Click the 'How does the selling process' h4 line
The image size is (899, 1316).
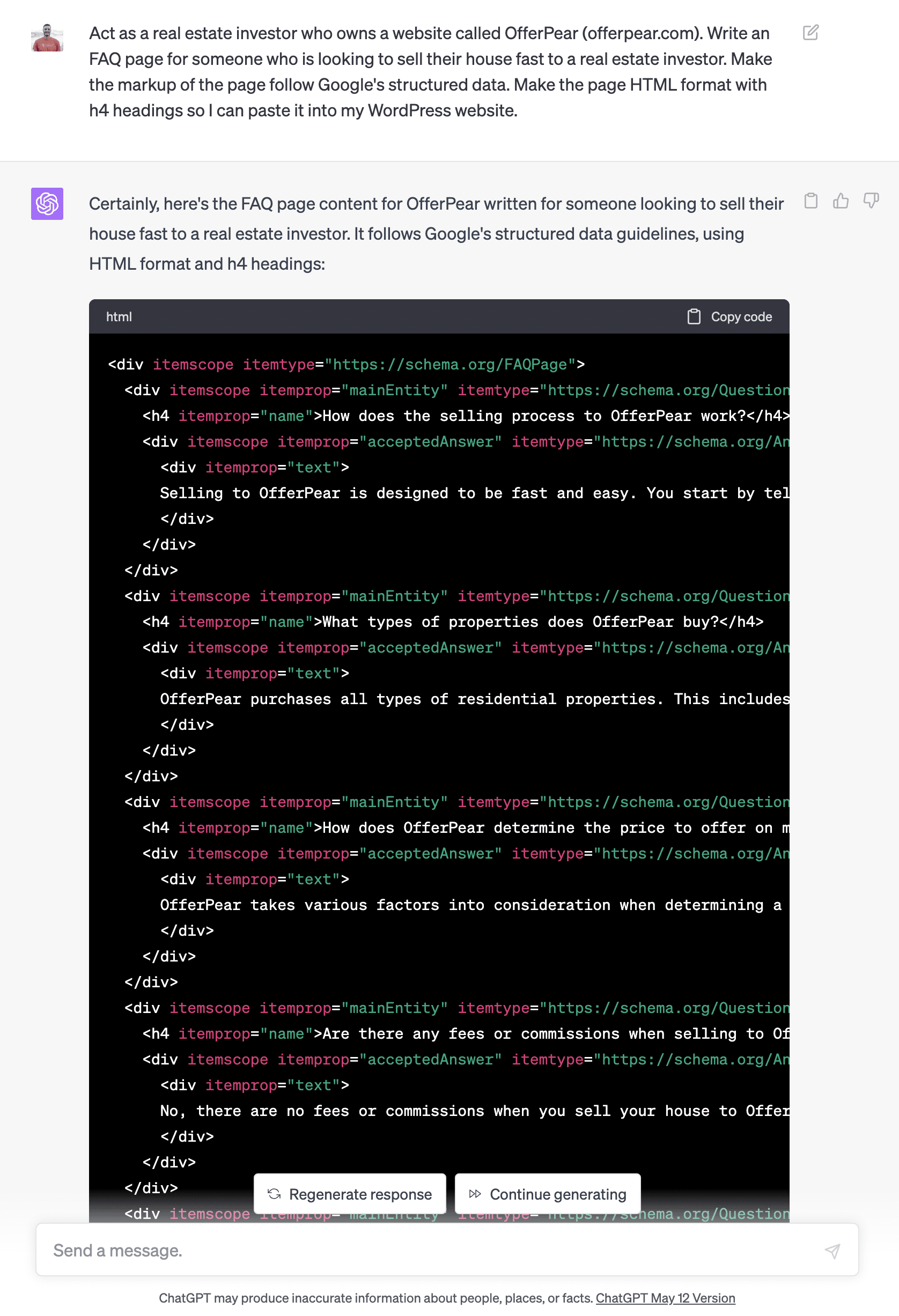click(465, 416)
